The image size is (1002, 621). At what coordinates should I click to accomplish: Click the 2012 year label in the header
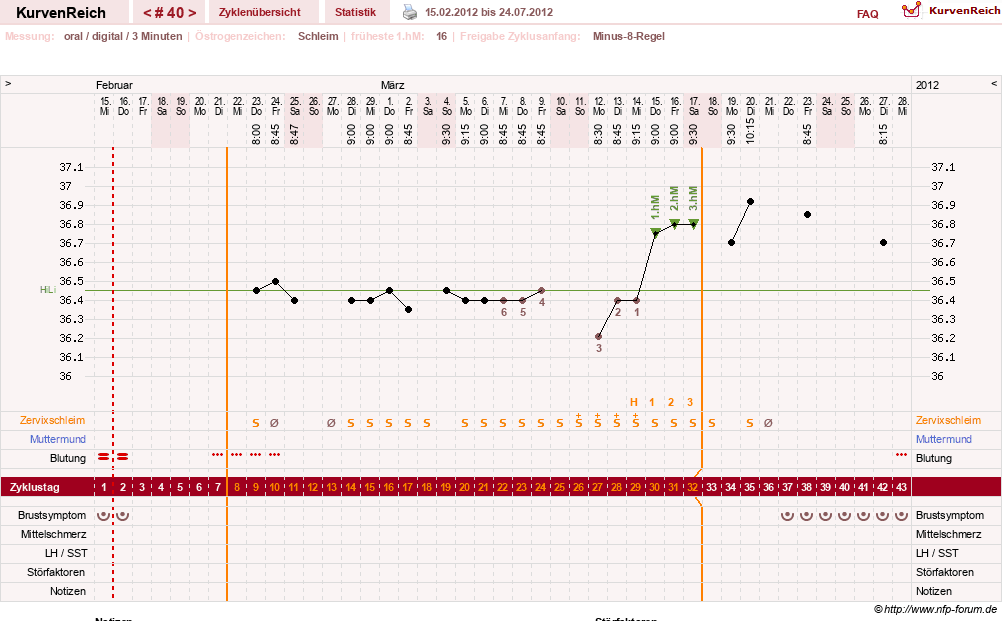coord(927,85)
